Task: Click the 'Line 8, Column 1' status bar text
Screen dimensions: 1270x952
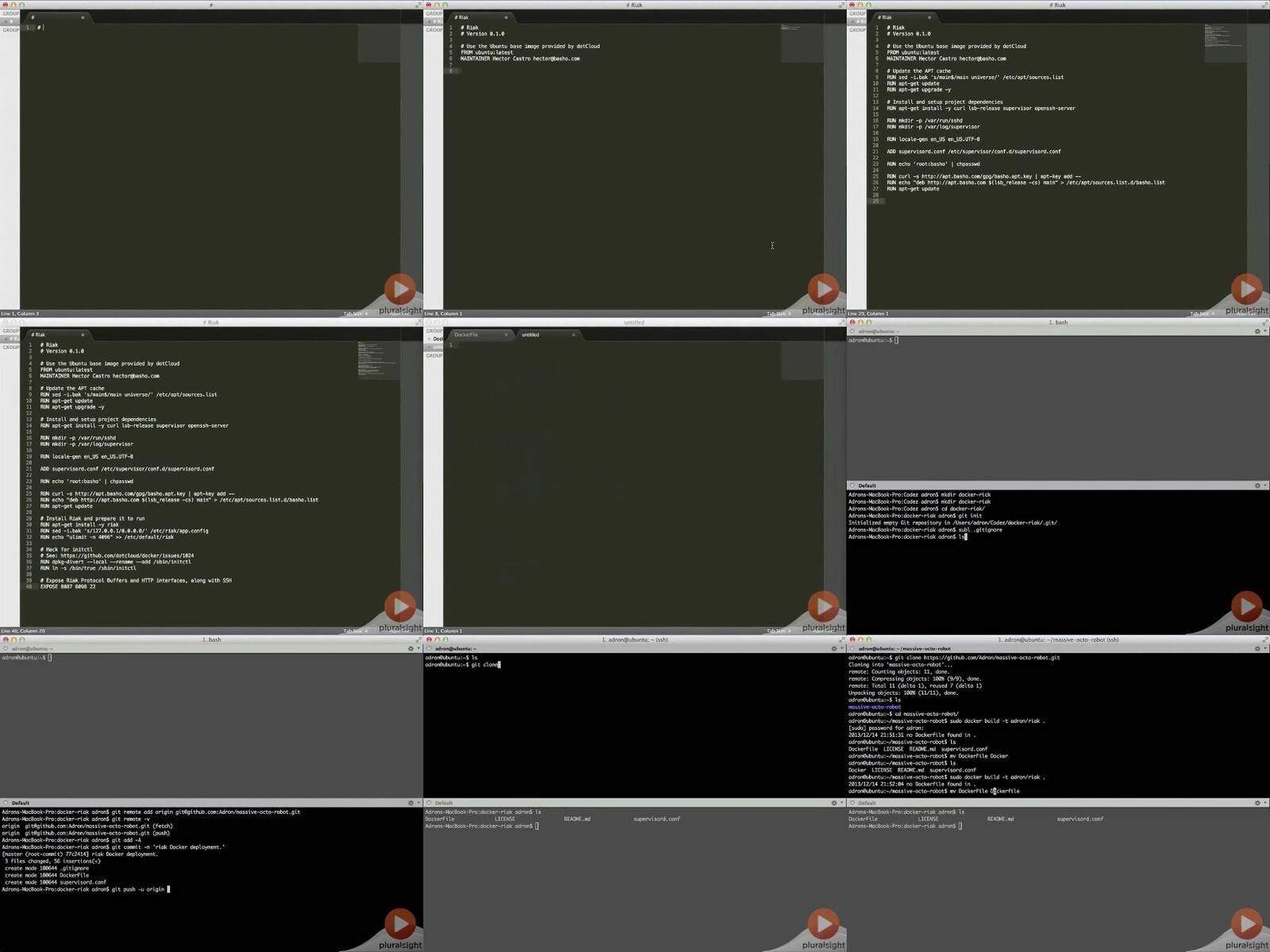Action: [x=443, y=313]
